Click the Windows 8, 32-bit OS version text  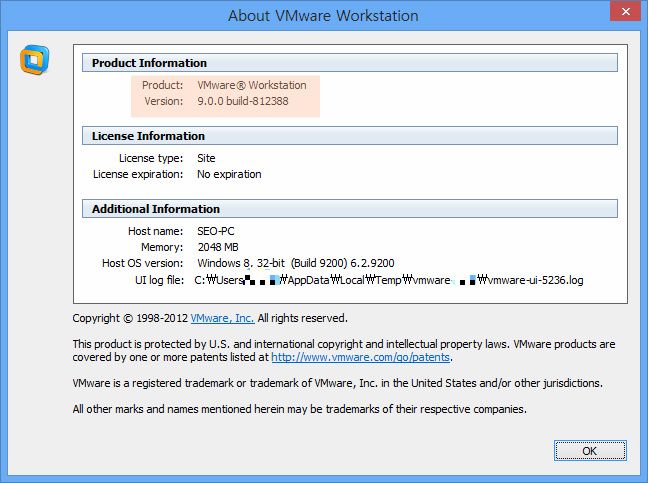[296, 263]
